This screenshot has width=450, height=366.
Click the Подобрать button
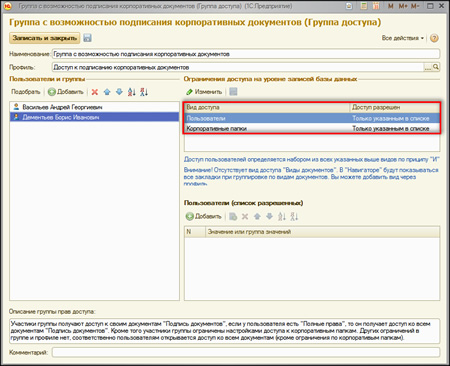(x=26, y=92)
